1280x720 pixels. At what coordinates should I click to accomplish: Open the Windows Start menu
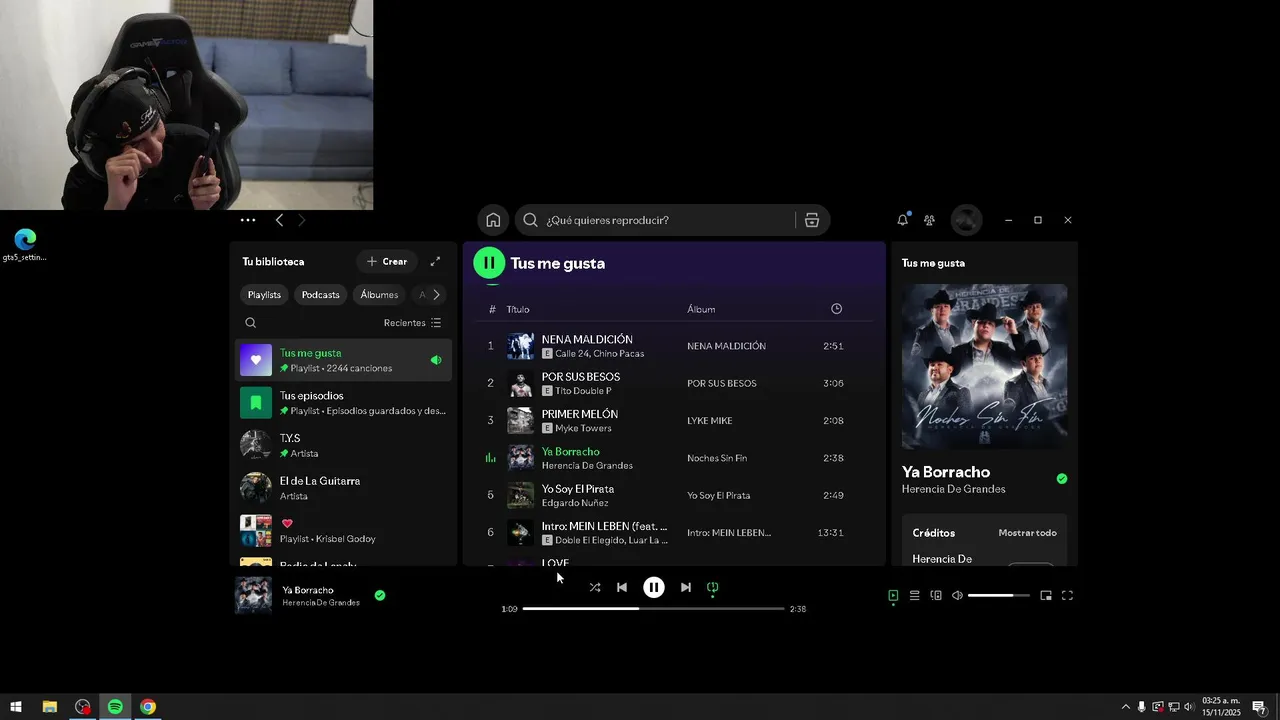[x=16, y=707]
